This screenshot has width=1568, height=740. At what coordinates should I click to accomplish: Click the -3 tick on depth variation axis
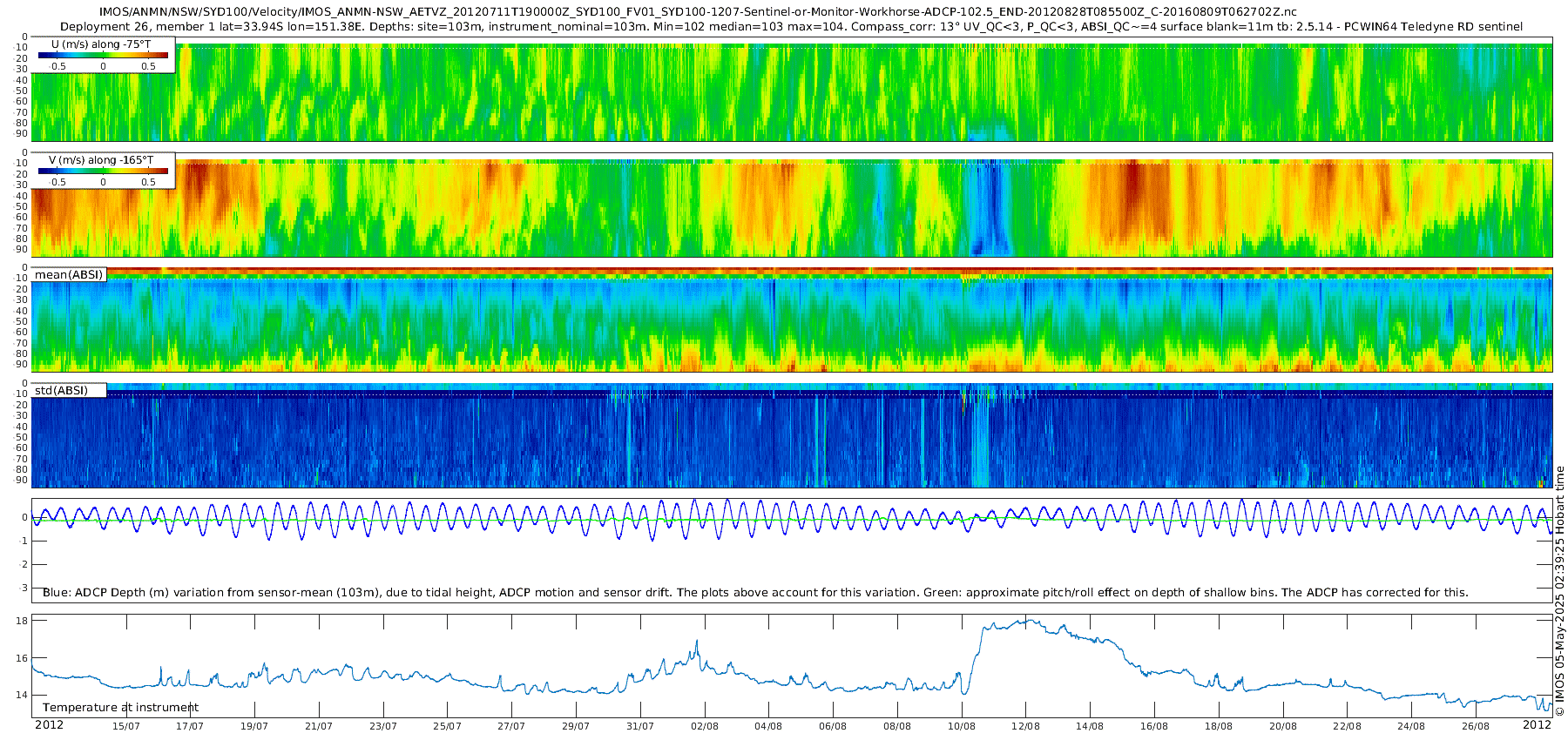tap(24, 588)
